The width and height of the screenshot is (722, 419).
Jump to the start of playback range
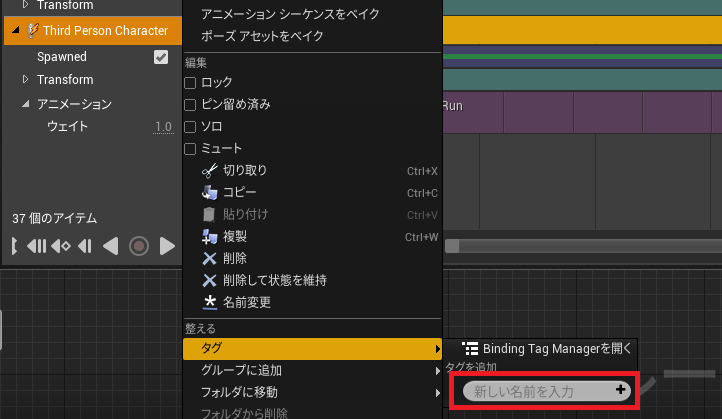point(14,246)
